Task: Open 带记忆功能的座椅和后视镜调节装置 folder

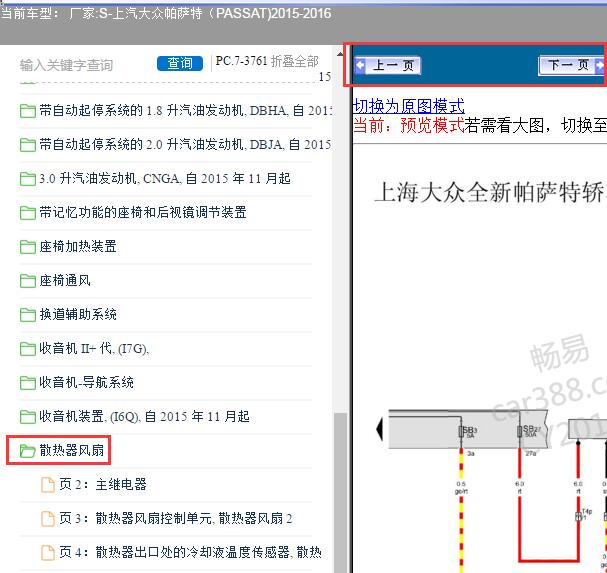Action: point(143,212)
